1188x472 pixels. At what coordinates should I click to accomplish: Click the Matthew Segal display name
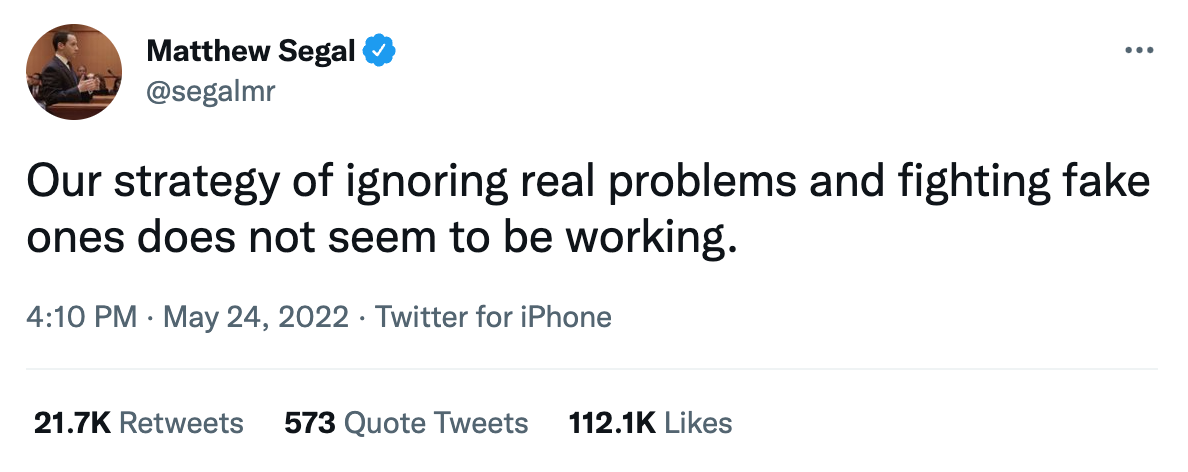(251, 51)
